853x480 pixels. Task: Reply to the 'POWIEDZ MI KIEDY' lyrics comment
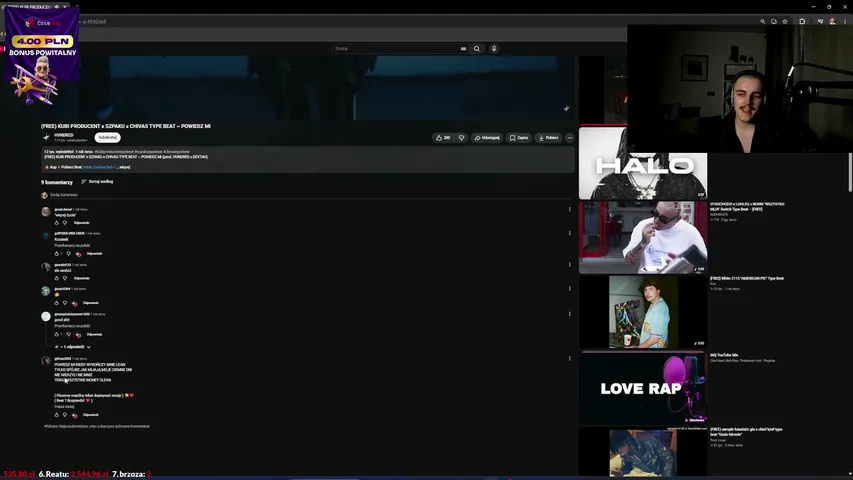click(x=91, y=415)
